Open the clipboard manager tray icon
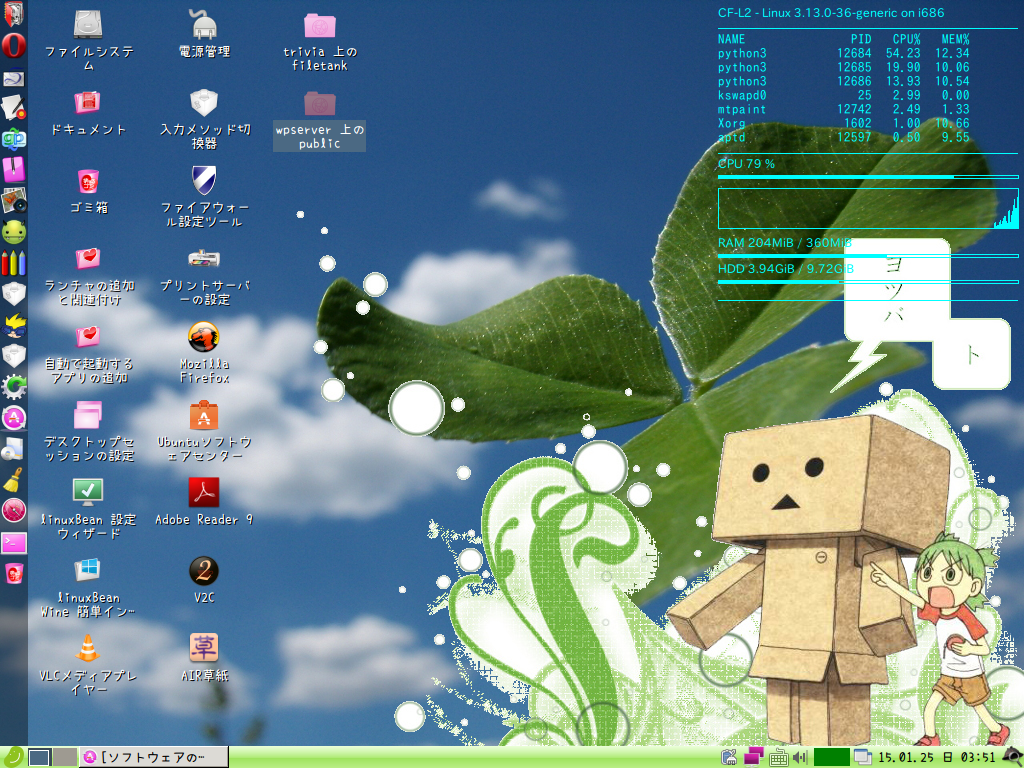This screenshot has width=1024, height=768. point(729,758)
